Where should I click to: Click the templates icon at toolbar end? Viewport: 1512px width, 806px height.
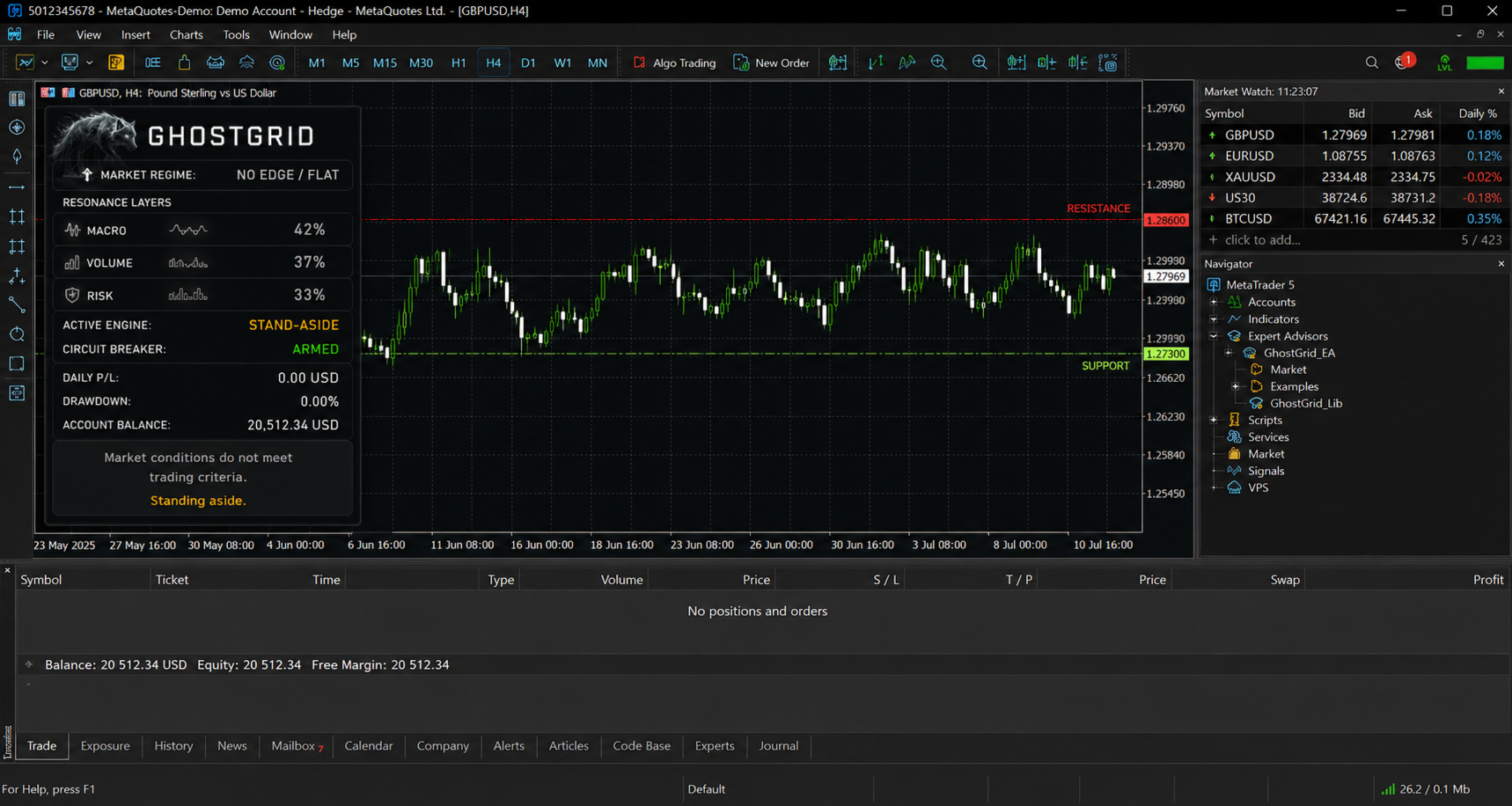click(1108, 62)
